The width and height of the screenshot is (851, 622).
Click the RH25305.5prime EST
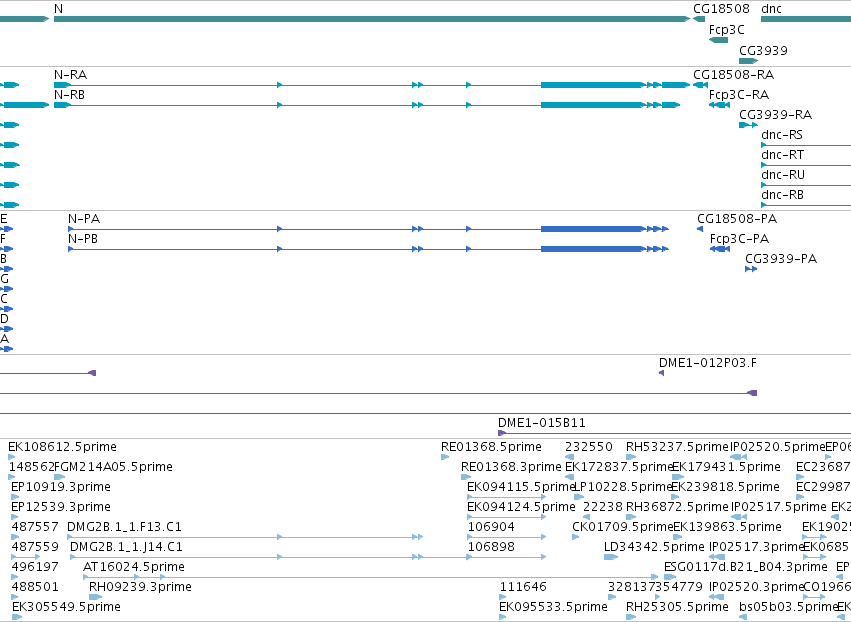coord(631,617)
